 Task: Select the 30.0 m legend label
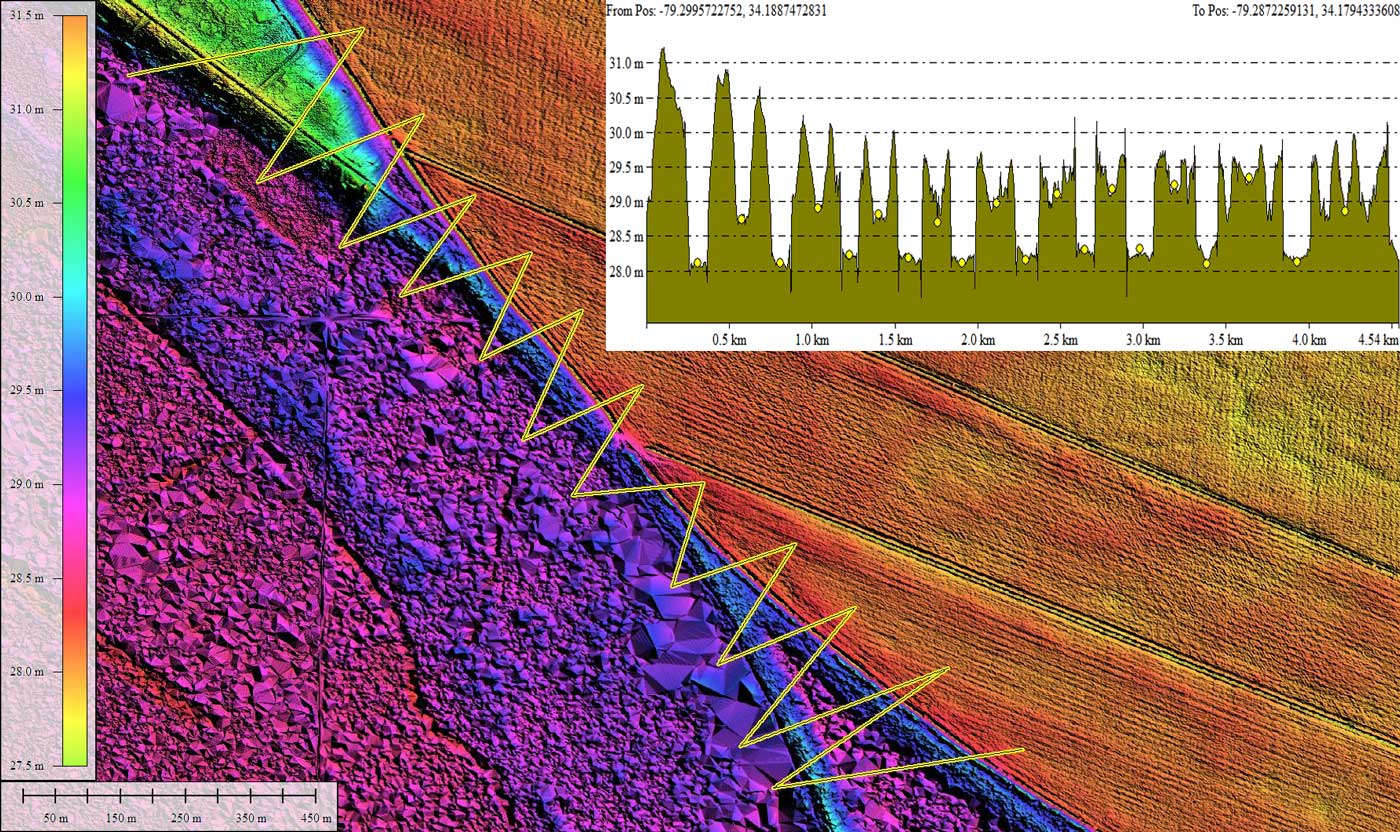[x=26, y=297]
